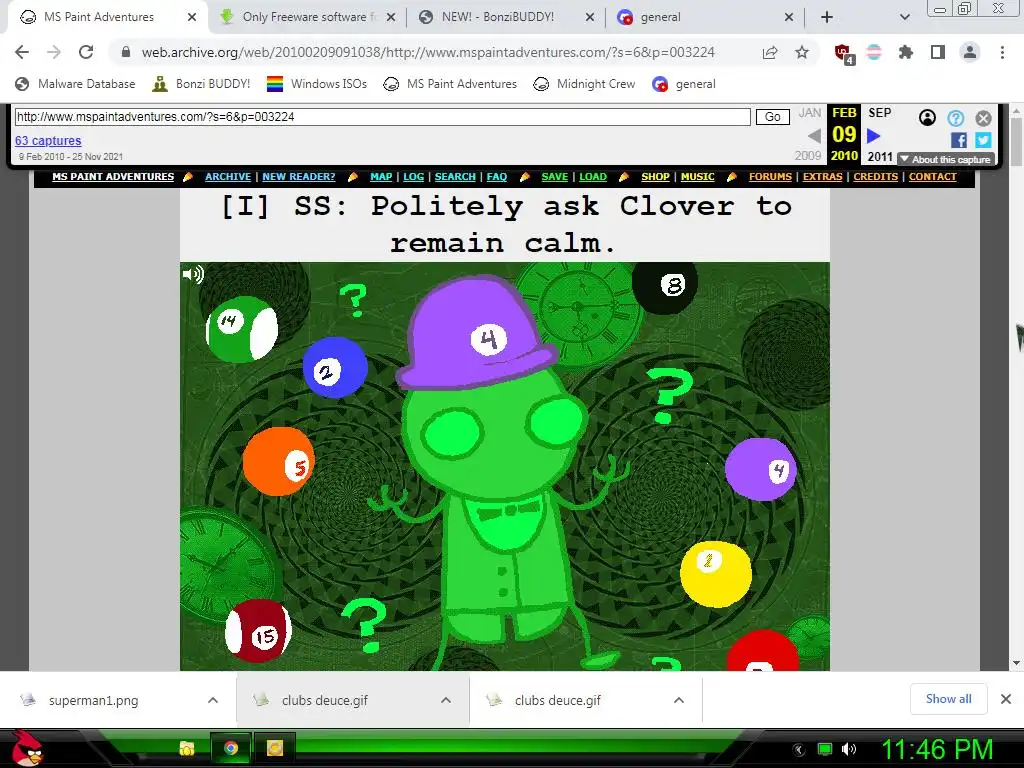Image resolution: width=1024 pixels, height=768 pixels.
Task: Expand the tab search dropdown
Action: click(x=904, y=17)
